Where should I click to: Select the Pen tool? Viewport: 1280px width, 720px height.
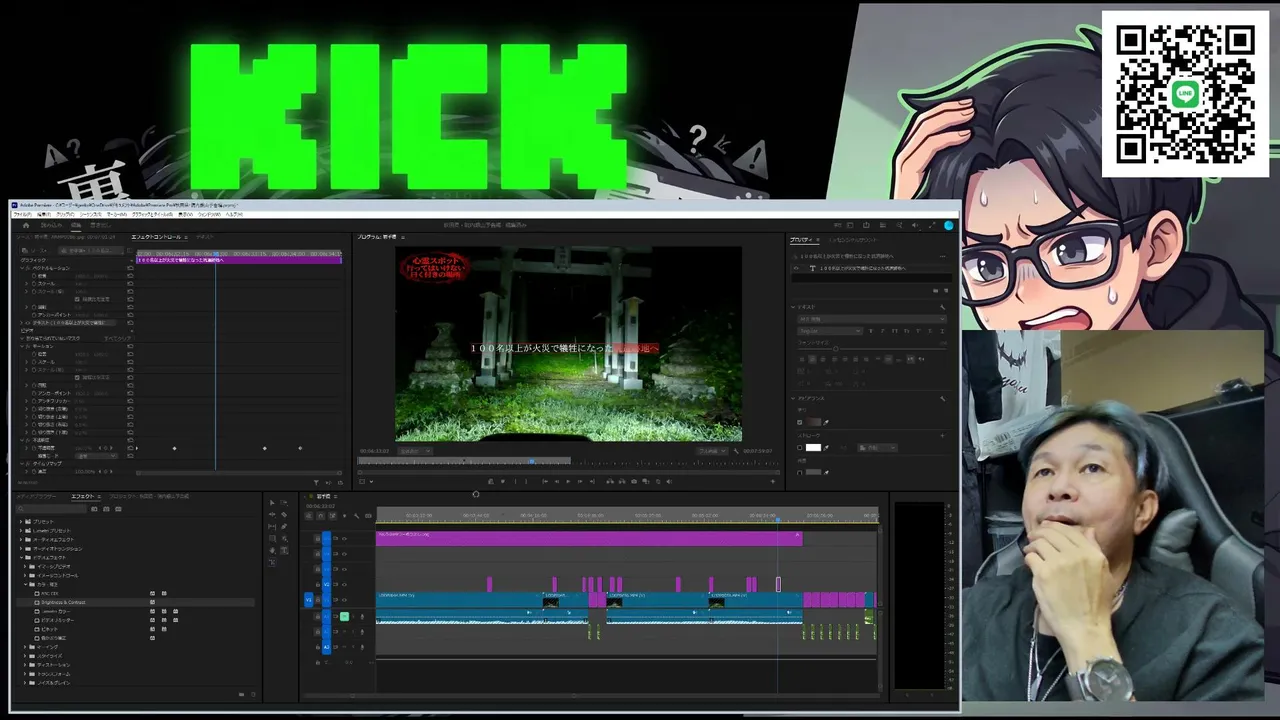click(x=284, y=527)
